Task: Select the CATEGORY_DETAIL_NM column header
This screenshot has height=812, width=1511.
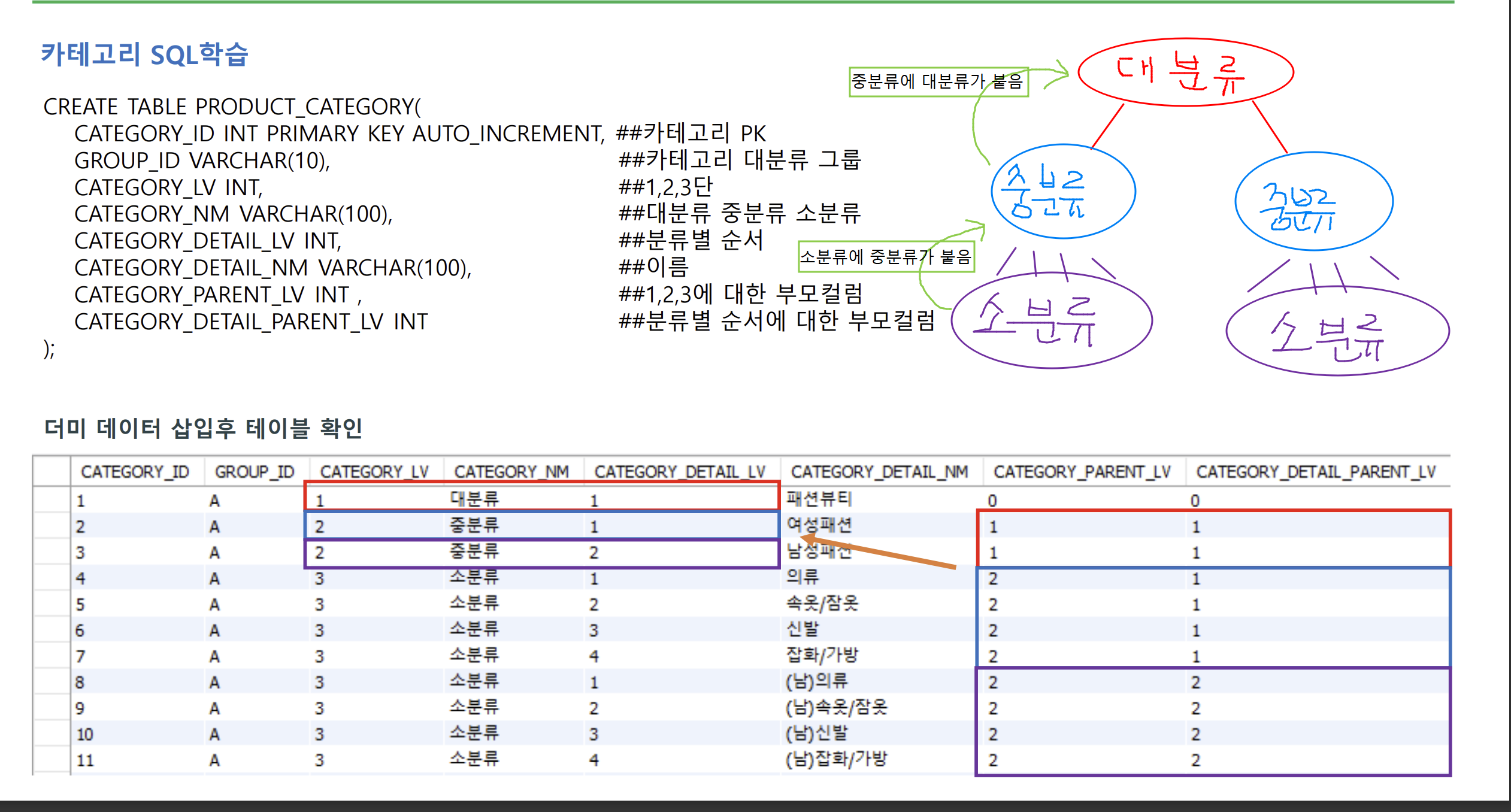Action: click(x=879, y=472)
